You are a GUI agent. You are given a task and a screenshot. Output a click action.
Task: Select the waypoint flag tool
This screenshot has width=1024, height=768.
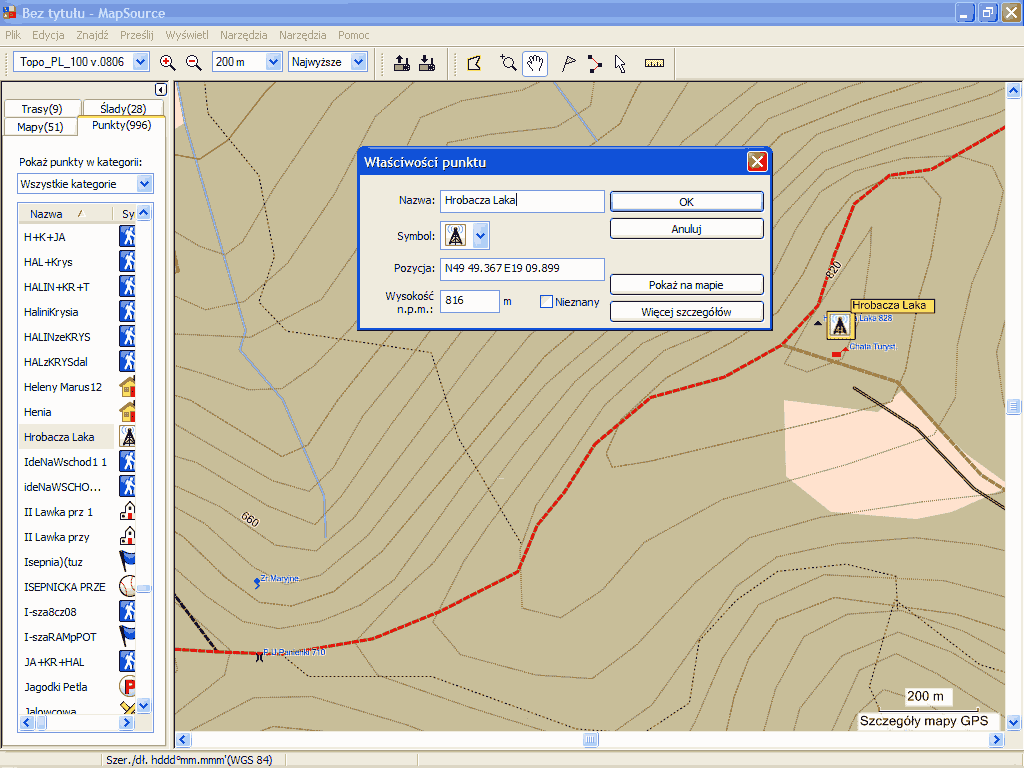tap(569, 63)
